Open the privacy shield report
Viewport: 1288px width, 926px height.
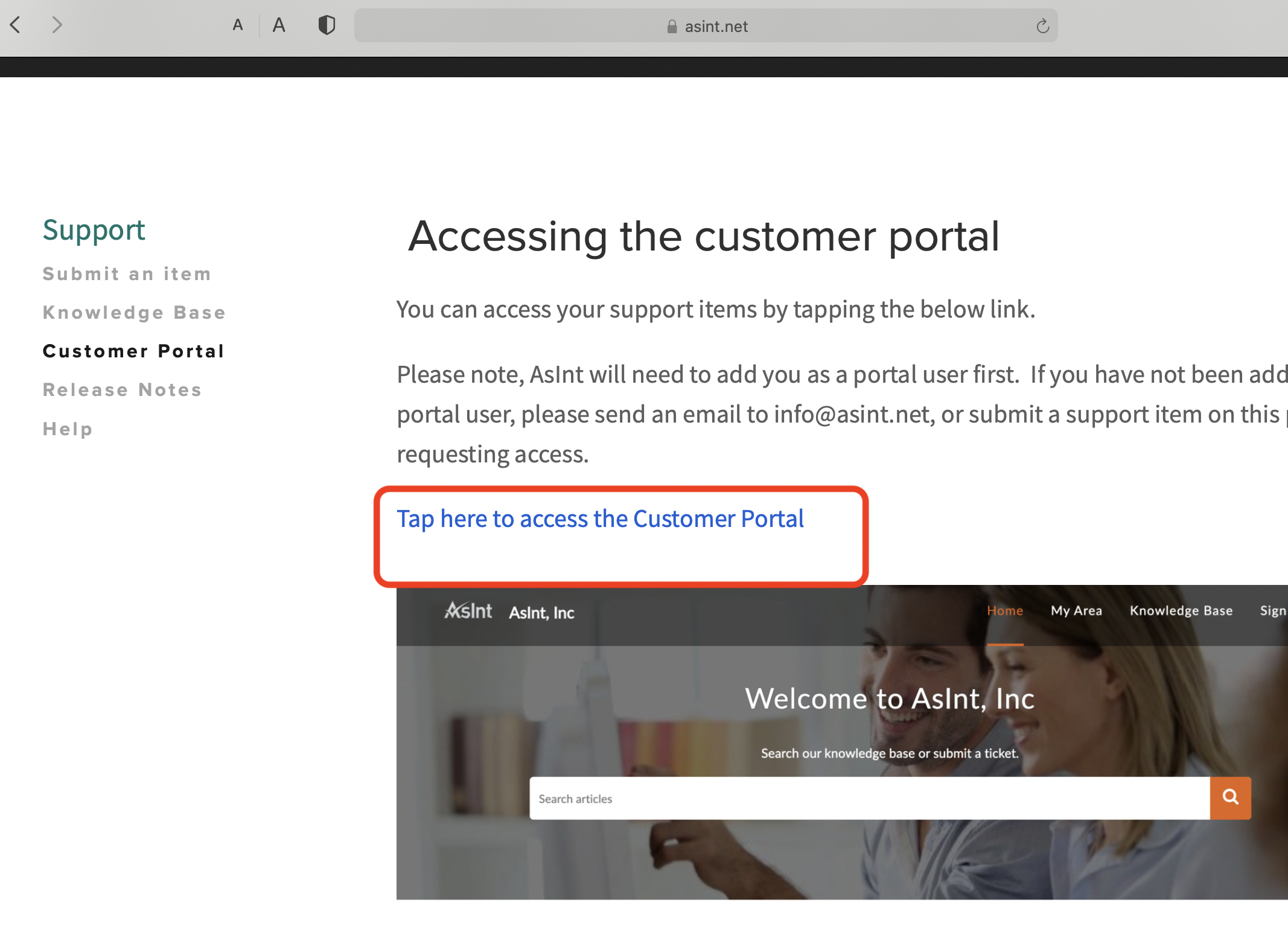[x=327, y=25]
